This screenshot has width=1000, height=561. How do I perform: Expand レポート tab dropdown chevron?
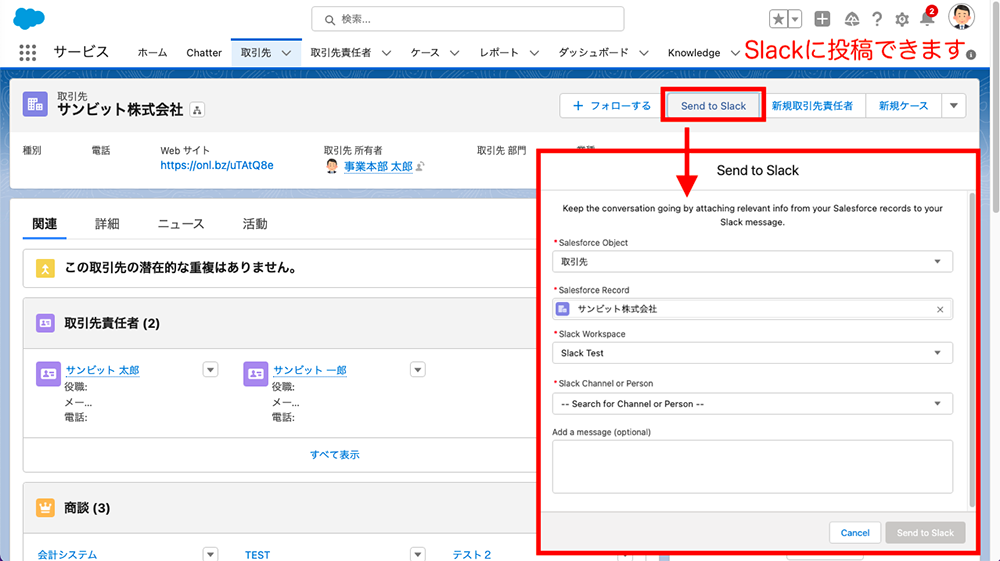click(x=534, y=53)
